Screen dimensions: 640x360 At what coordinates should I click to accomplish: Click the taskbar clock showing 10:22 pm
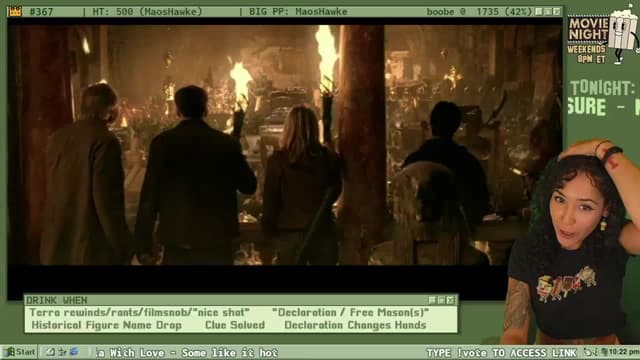[624, 352]
